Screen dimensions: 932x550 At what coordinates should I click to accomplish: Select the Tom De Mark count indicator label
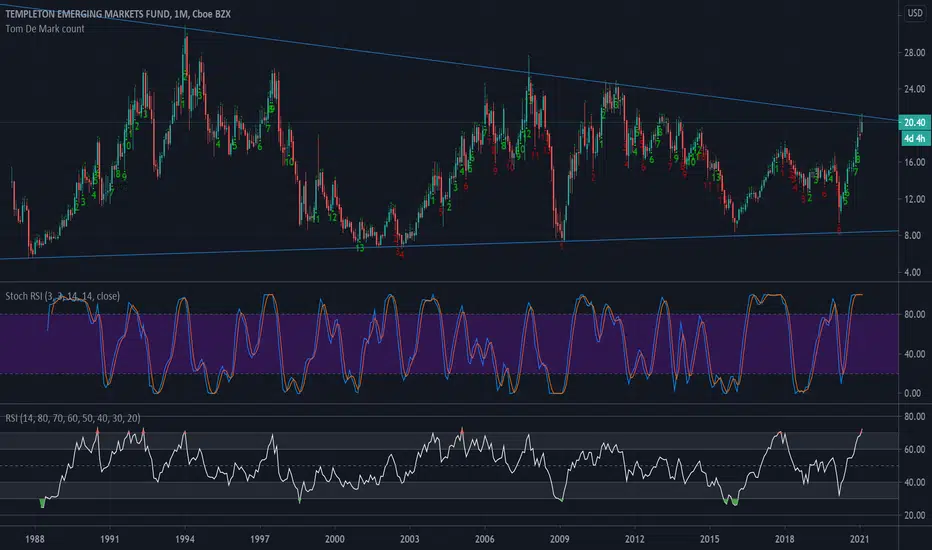tap(45, 29)
